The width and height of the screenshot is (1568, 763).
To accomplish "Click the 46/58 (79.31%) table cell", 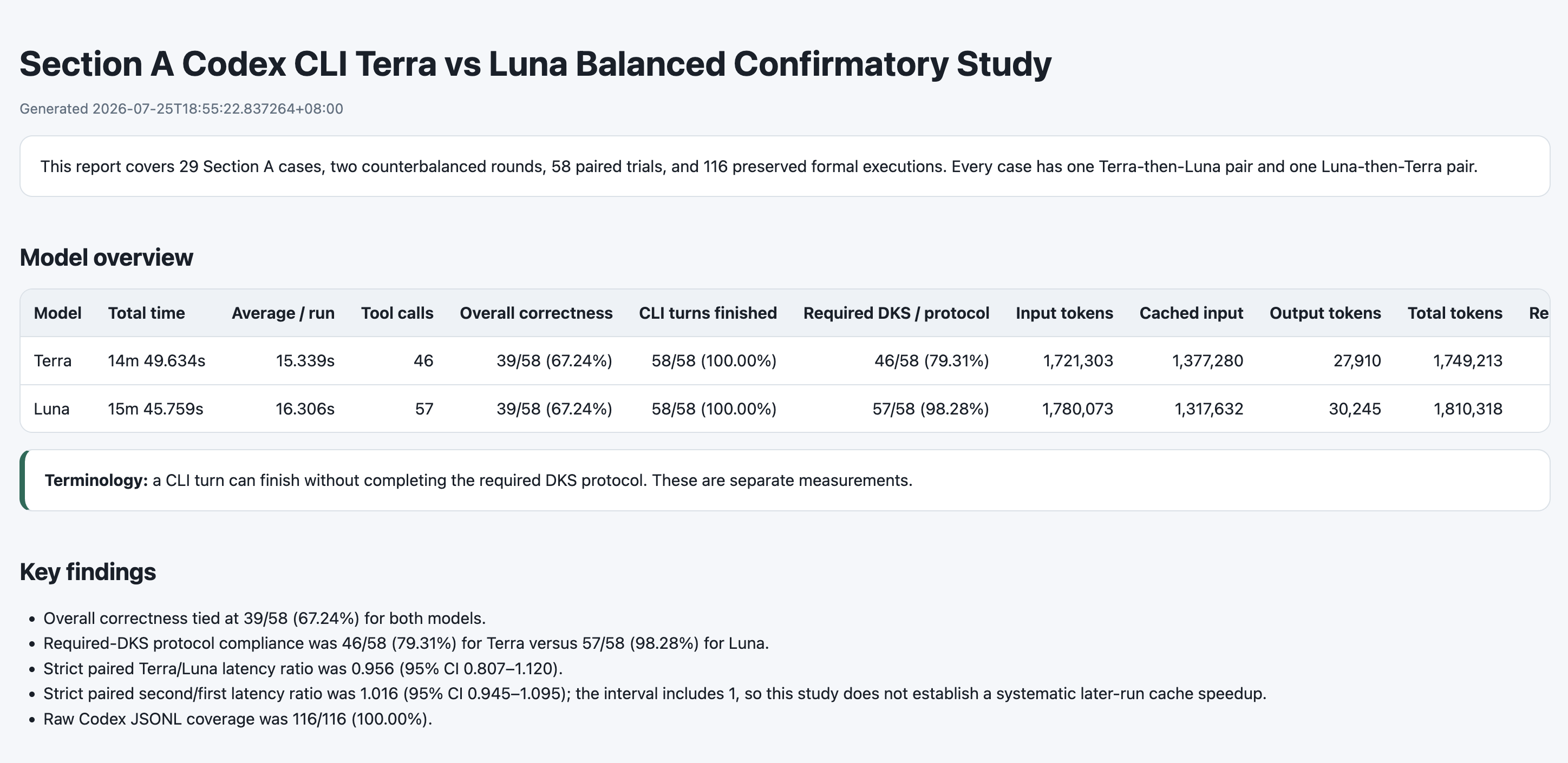I will click(x=931, y=361).
